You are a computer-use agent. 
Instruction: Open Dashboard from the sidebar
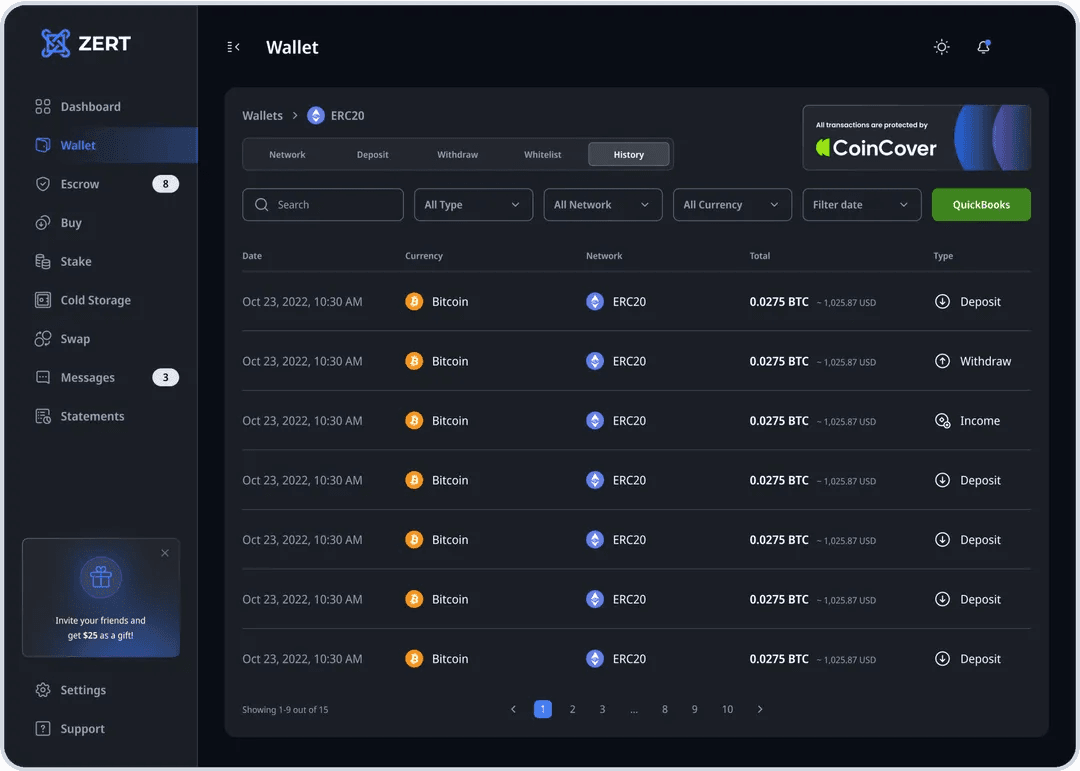coord(90,107)
